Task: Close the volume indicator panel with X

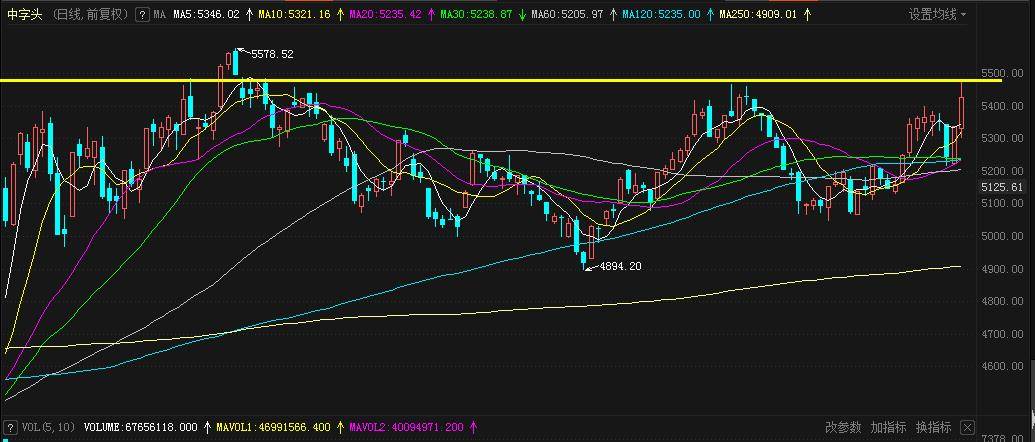Action: tap(967, 427)
